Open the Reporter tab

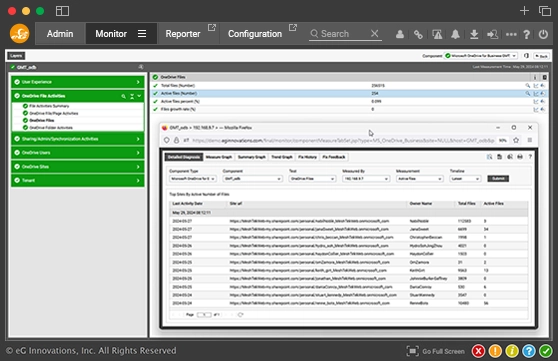[183, 34]
